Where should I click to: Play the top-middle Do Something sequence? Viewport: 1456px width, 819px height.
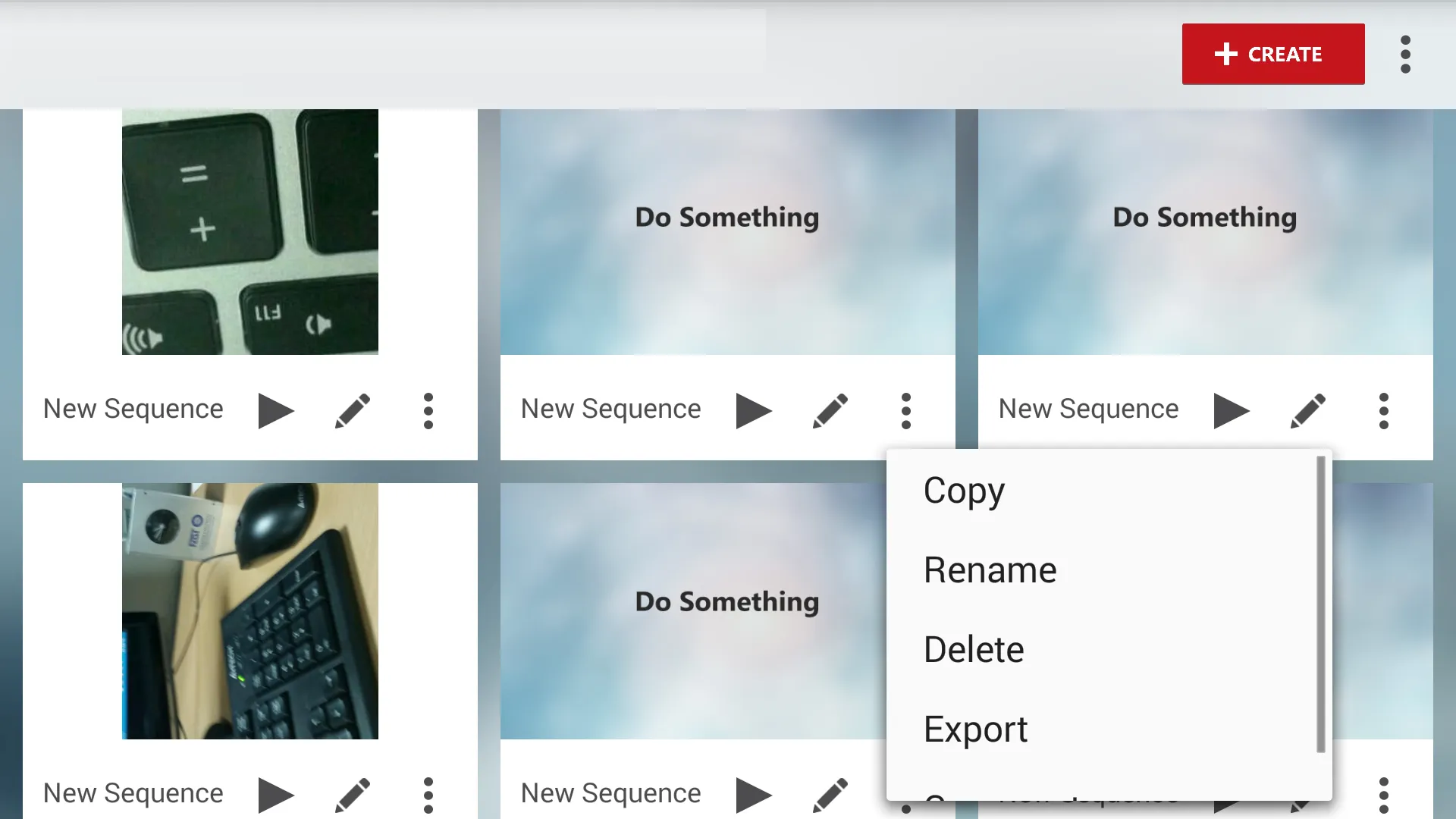coord(753,411)
